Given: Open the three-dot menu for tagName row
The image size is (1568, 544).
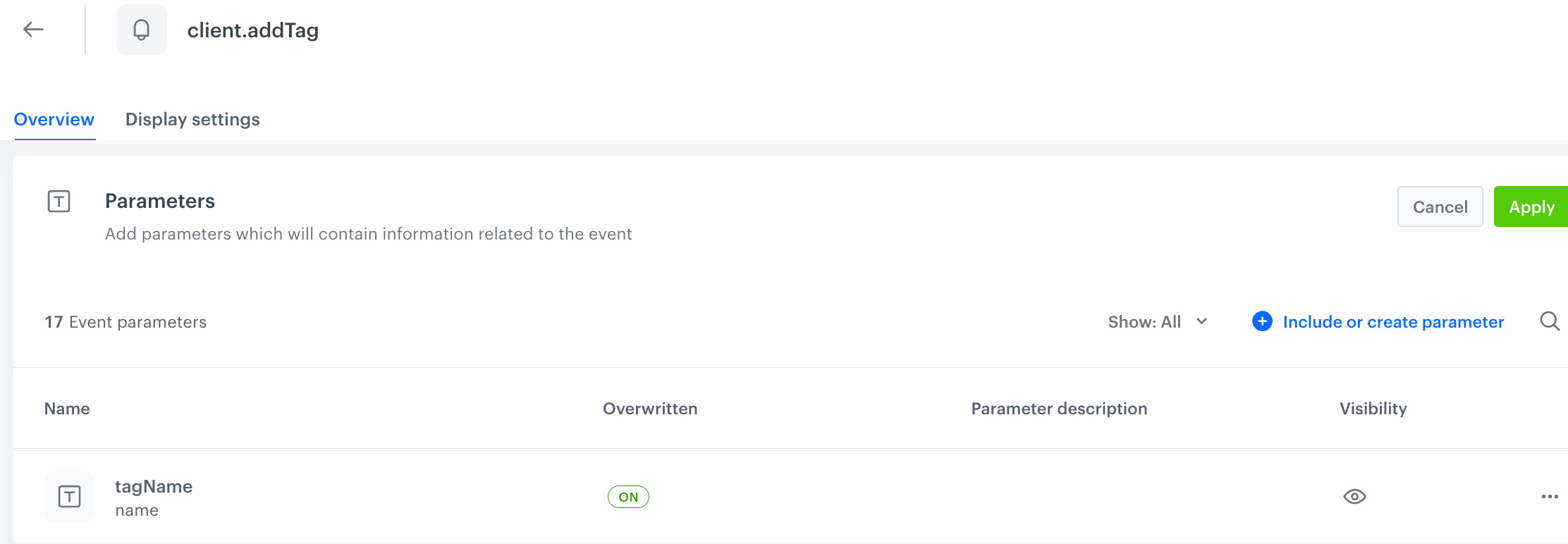Looking at the screenshot, I should pyautogui.click(x=1548, y=496).
